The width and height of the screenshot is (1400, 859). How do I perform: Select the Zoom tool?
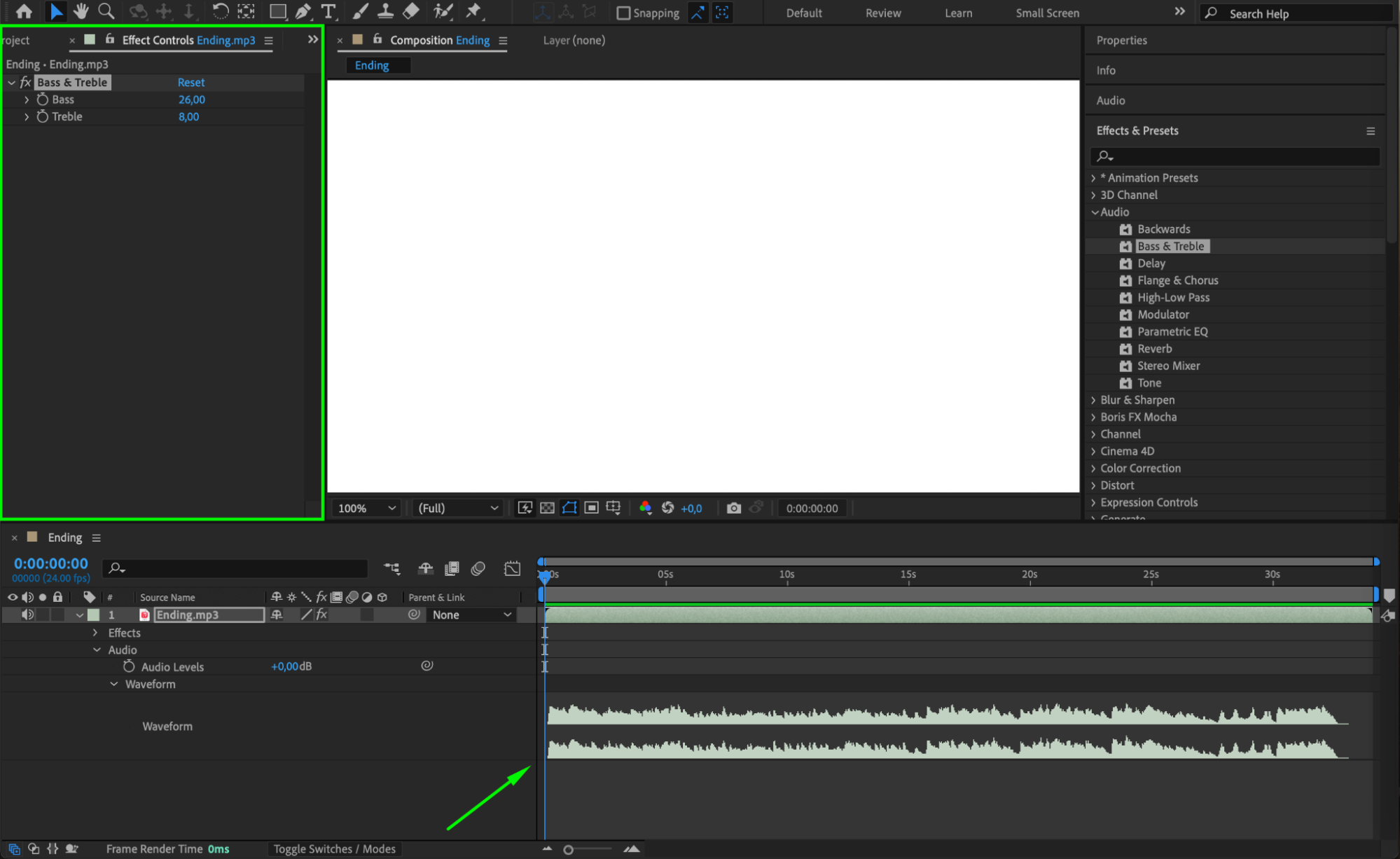coord(106,11)
